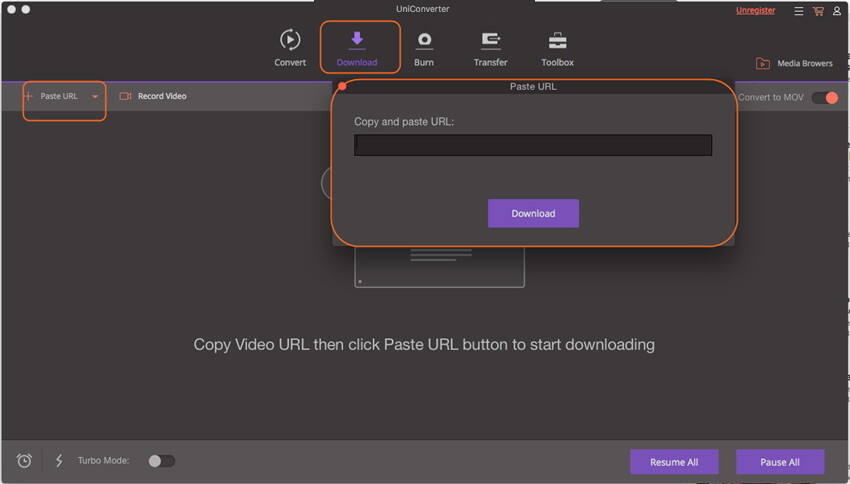Open the scheduler alarm clock icon
The image size is (850, 484).
click(24, 461)
